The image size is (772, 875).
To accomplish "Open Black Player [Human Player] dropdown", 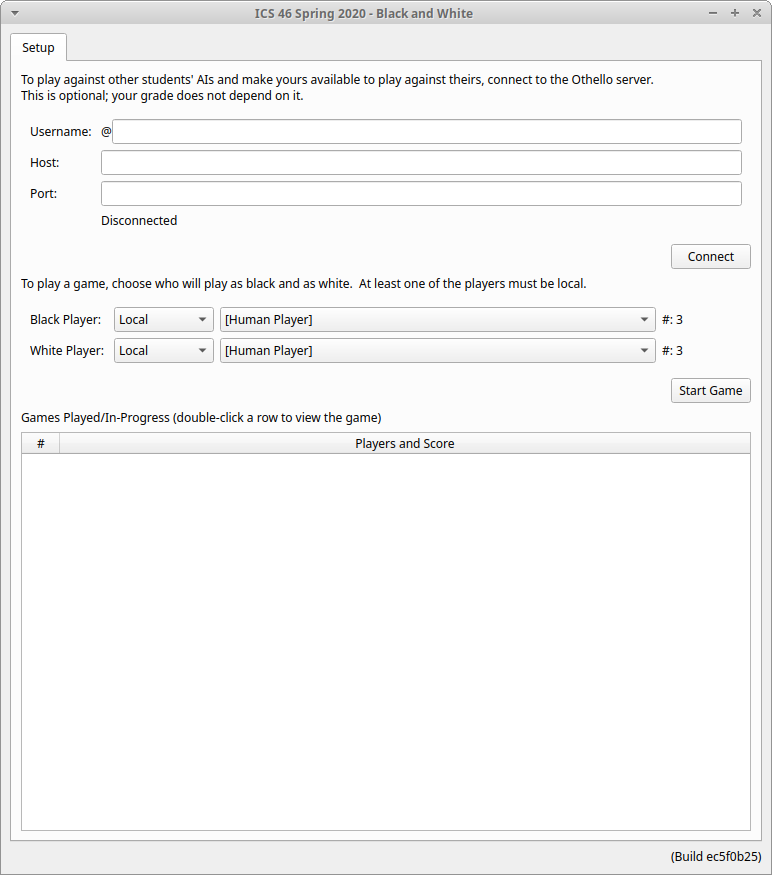I will pyautogui.click(x=438, y=320).
